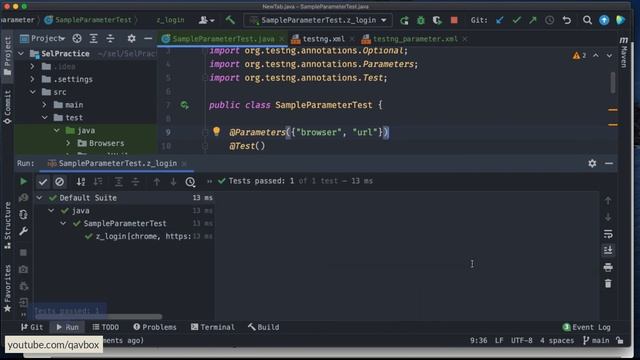Collapse SampleParameterTest node in test results
This screenshot has width=640, height=360.
click(x=63, y=224)
